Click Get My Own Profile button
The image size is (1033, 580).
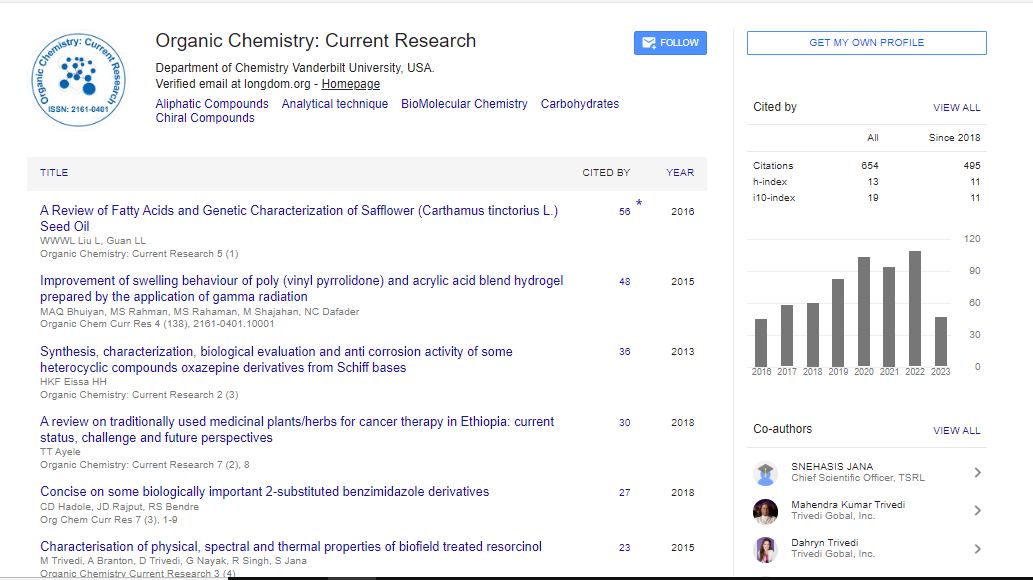click(866, 43)
